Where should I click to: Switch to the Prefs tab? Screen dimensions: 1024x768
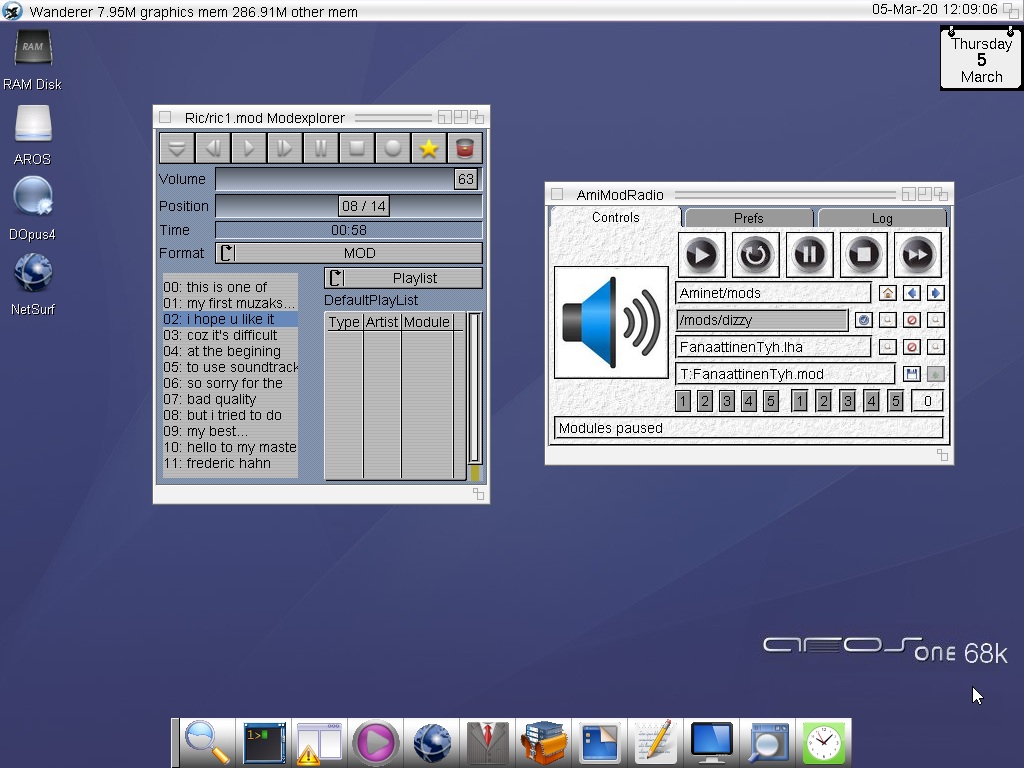tap(748, 218)
